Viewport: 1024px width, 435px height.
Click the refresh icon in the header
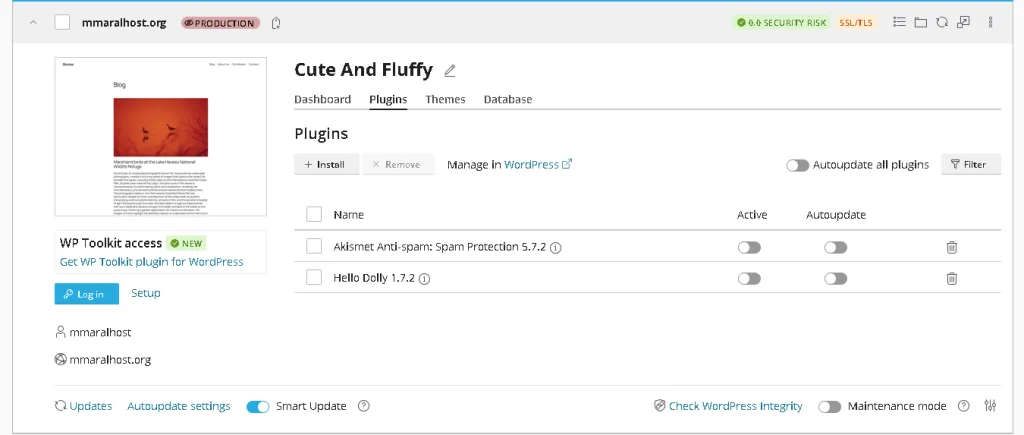(x=942, y=22)
